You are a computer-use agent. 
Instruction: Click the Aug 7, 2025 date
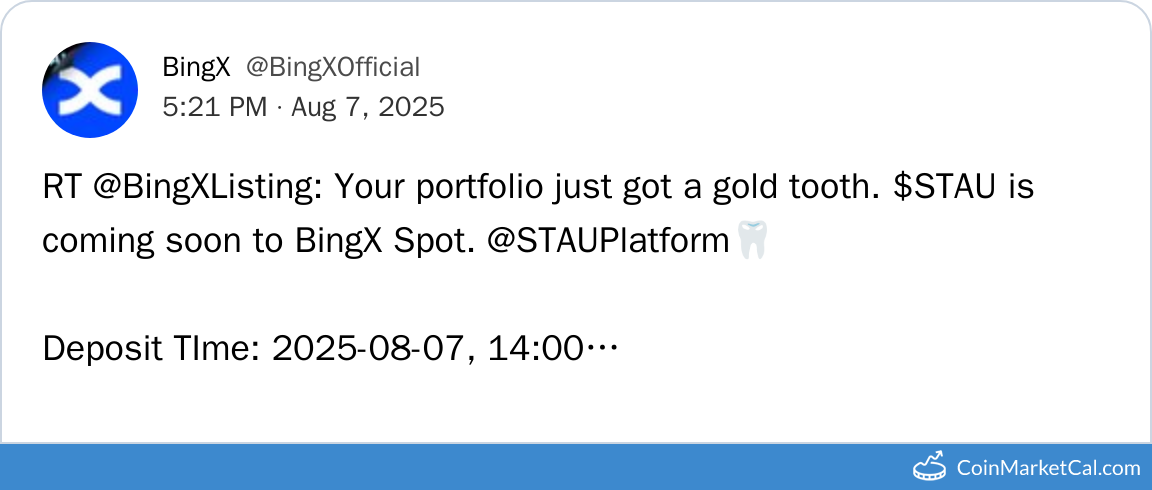pos(367,107)
